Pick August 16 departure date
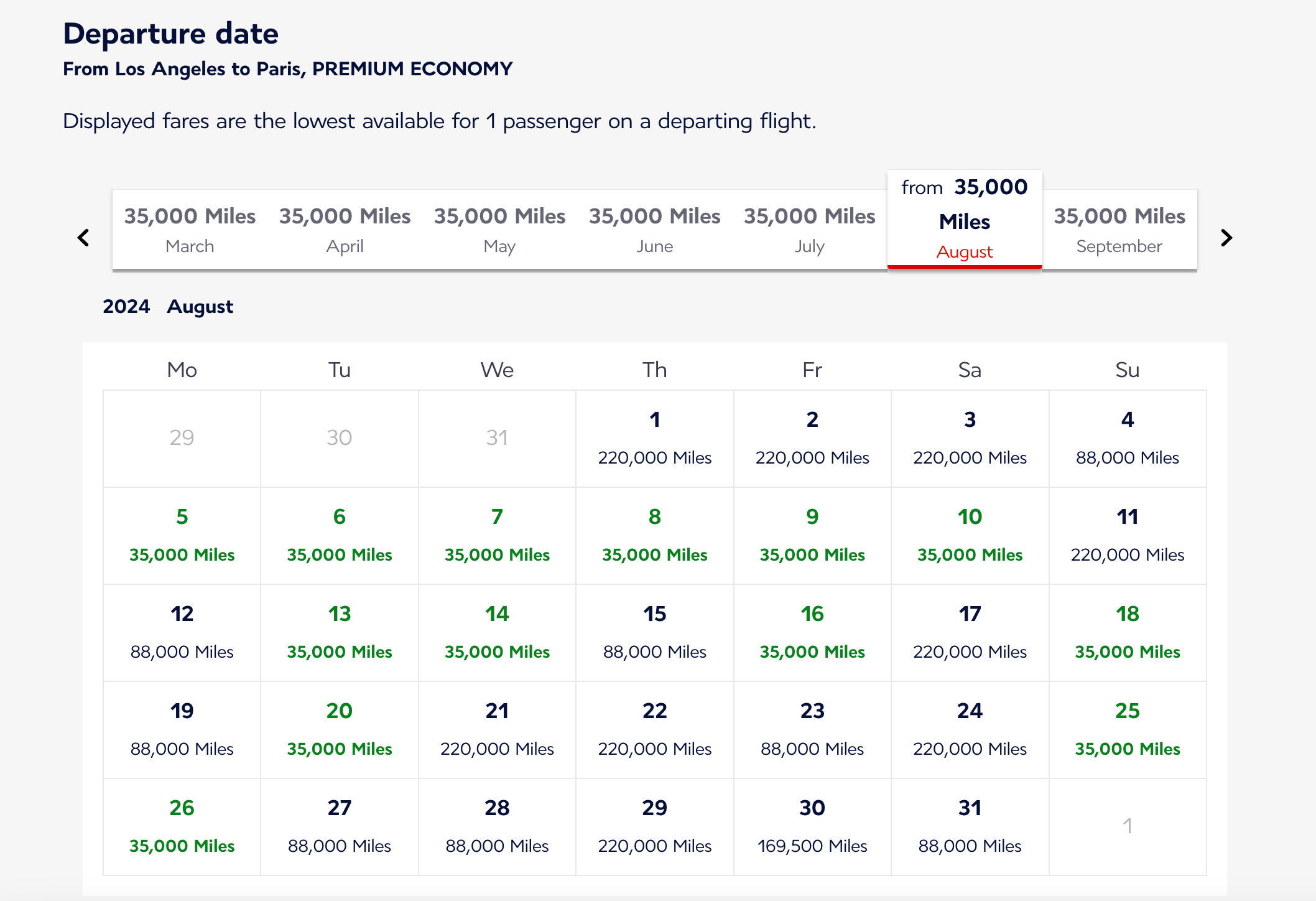This screenshot has height=901, width=1316. [x=812, y=632]
